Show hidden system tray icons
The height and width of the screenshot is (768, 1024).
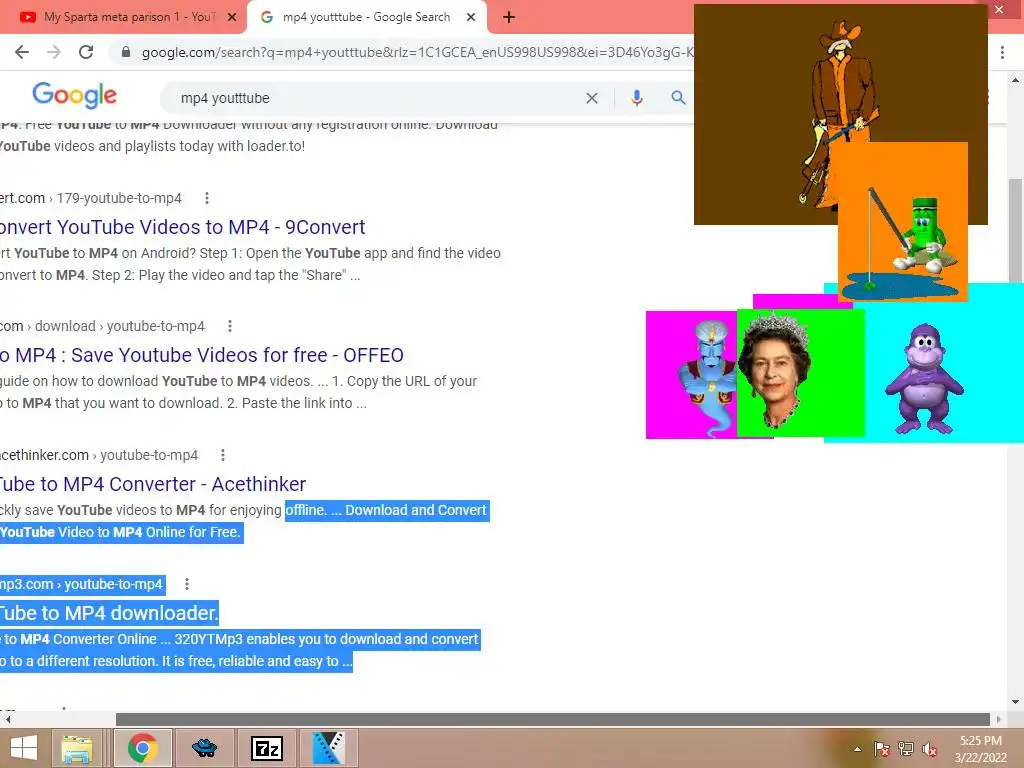pyautogui.click(x=857, y=750)
